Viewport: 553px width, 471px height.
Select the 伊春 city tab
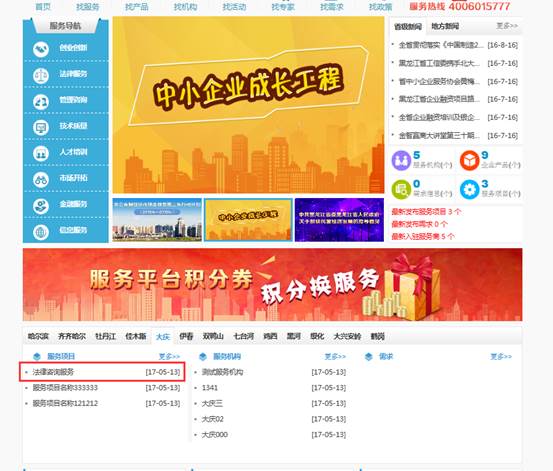[x=186, y=336]
